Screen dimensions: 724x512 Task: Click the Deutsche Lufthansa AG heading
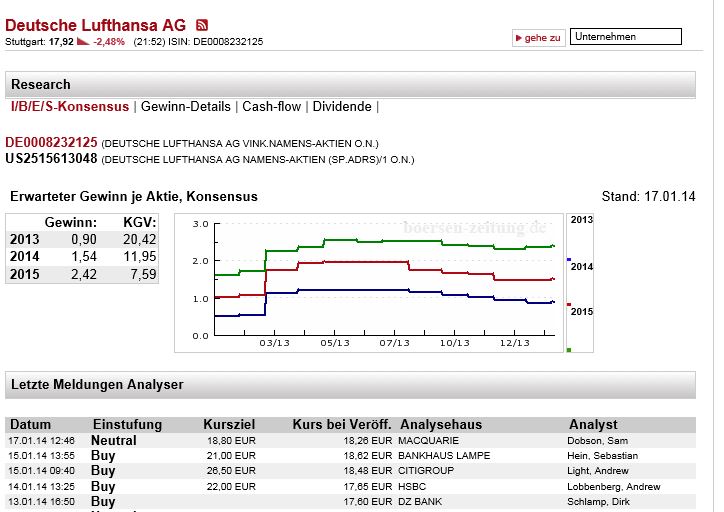pos(96,25)
